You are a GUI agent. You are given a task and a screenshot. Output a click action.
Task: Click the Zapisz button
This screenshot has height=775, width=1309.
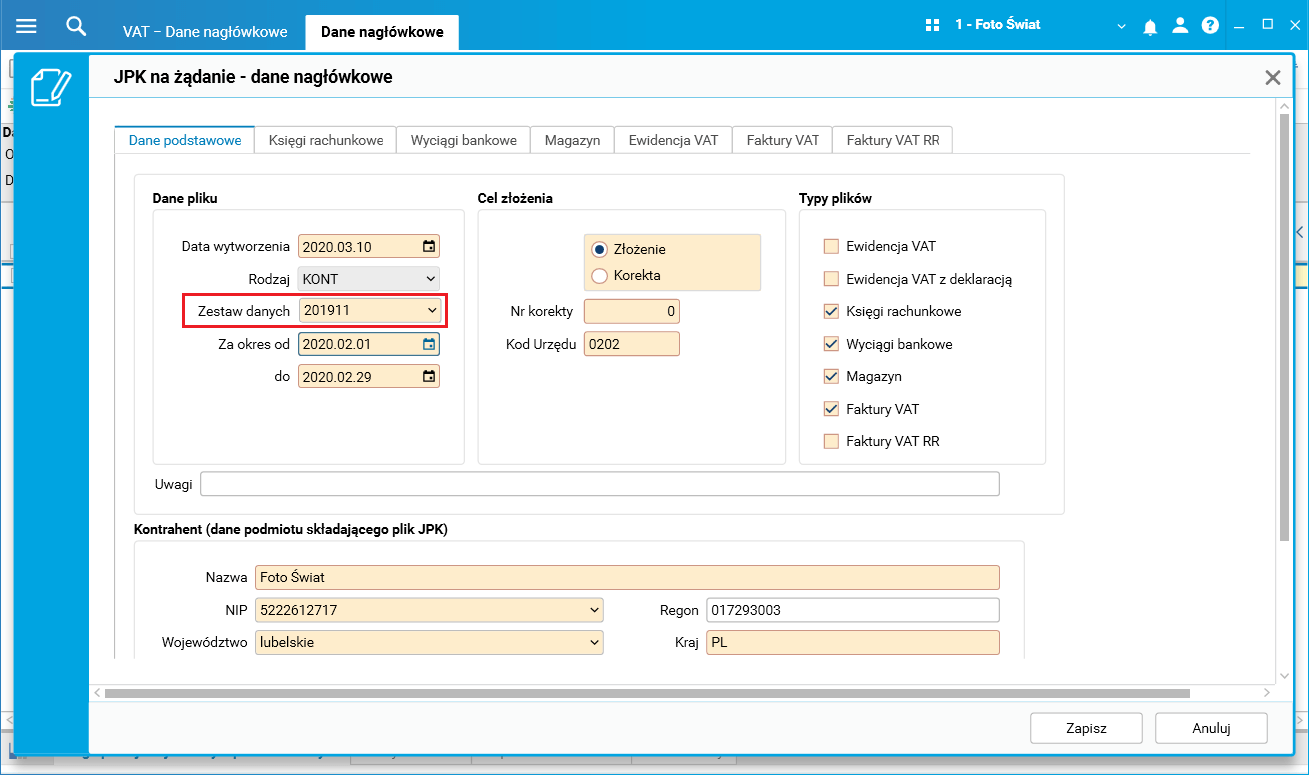pyautogui.click(x=1086, y=728)
